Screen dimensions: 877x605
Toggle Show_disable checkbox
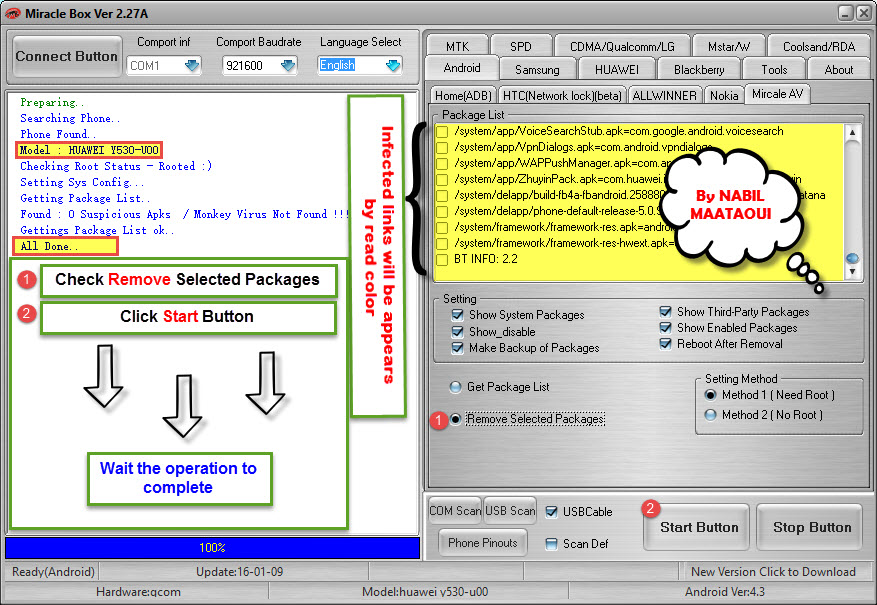click(x=458, y=332)
